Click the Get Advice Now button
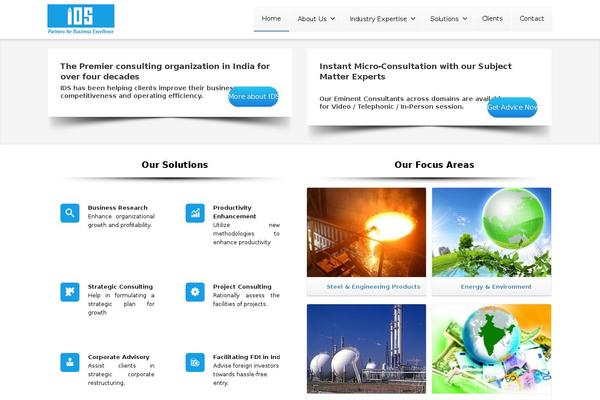 click(512, 107)
